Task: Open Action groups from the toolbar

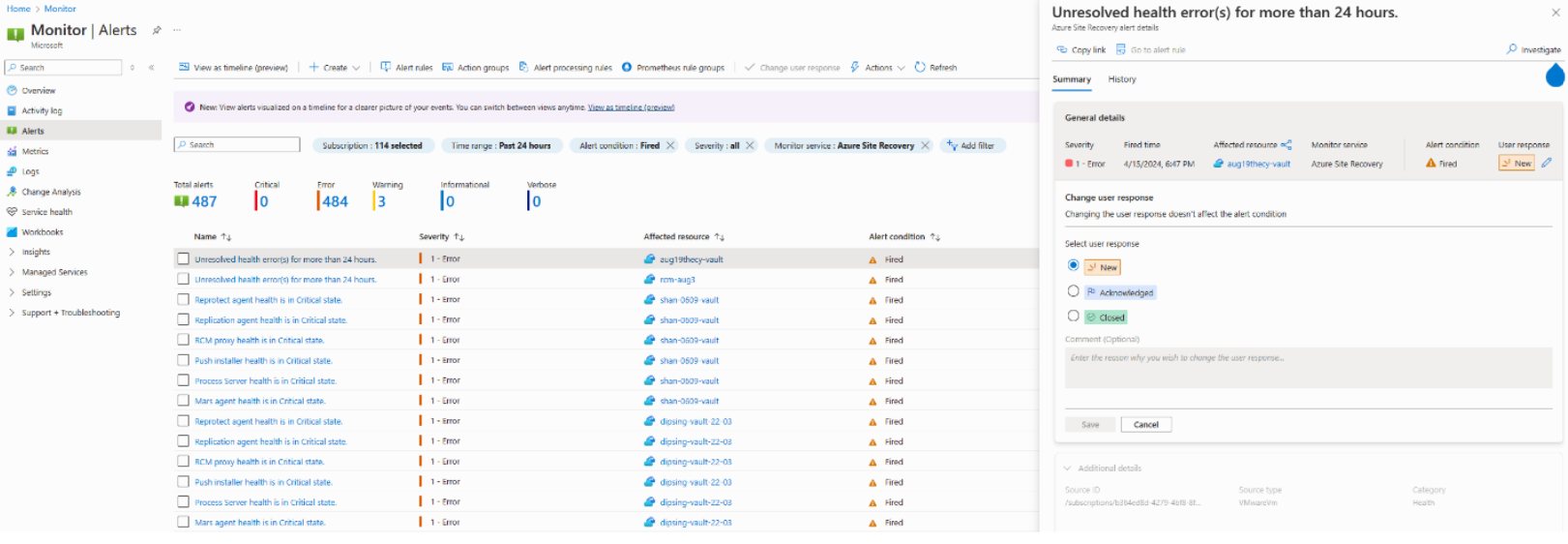Action: [x=475, y=68]
